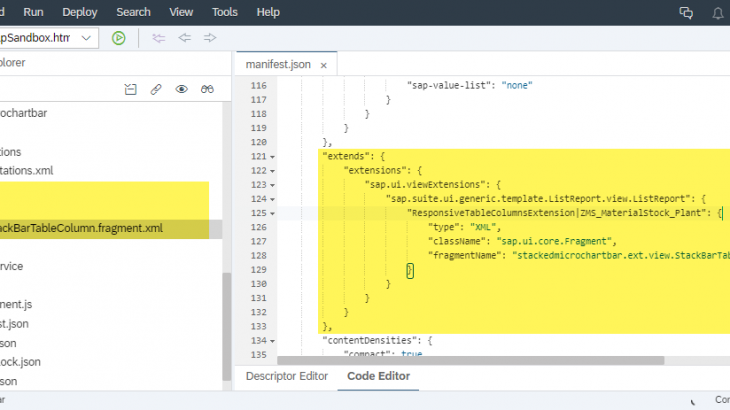Open the View menu
730x410 pixels.
(181, 12)
